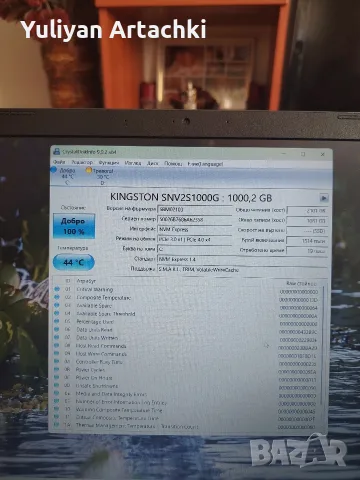The image size is (360, 480).
Task: Click the status dot for Percentage Used
Action: pos(57,321)
